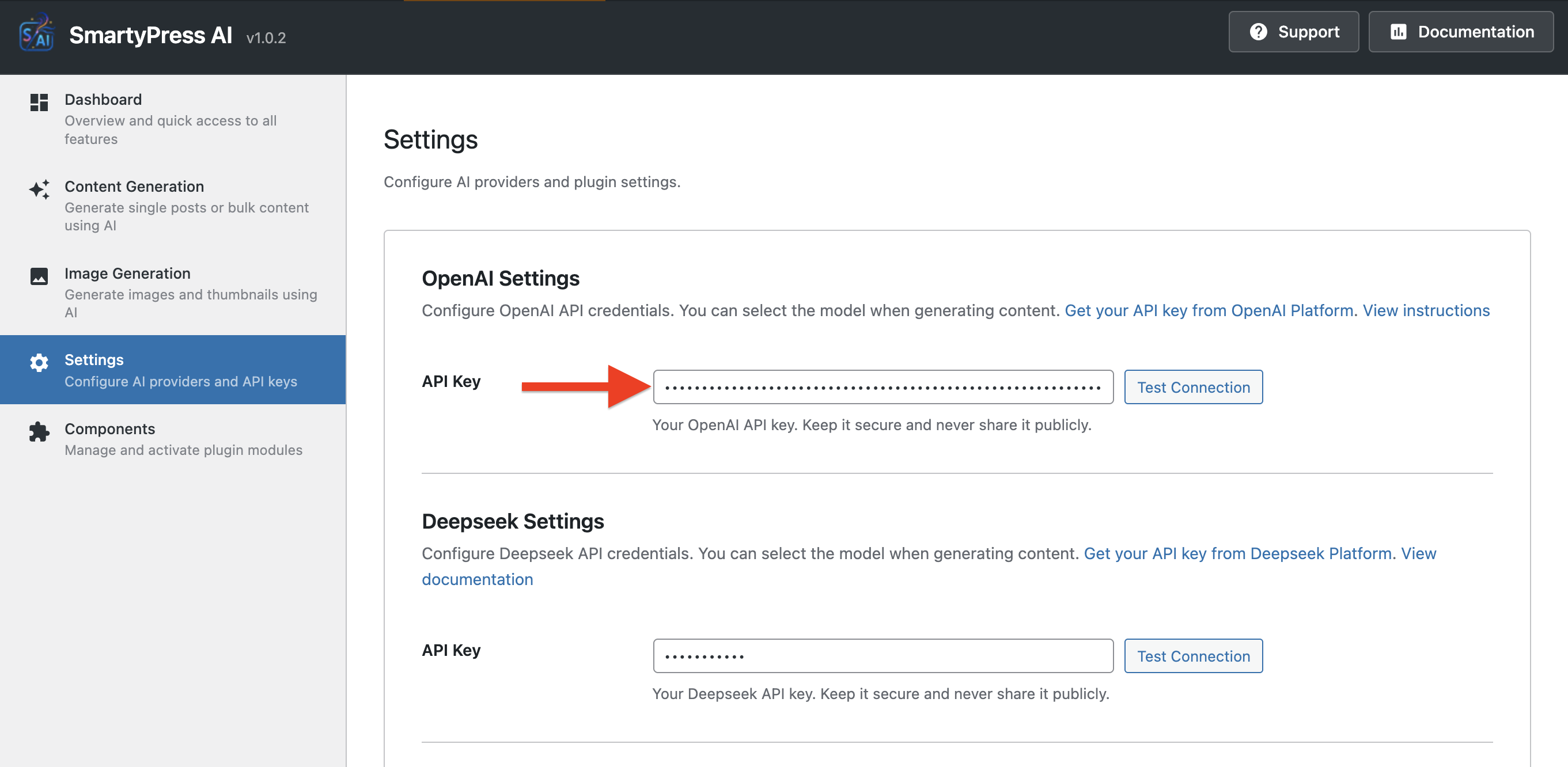Click the Deepseek API Key input field
Image resolution: width=1568 pixels, height=767 pixels.
[883, 656]
